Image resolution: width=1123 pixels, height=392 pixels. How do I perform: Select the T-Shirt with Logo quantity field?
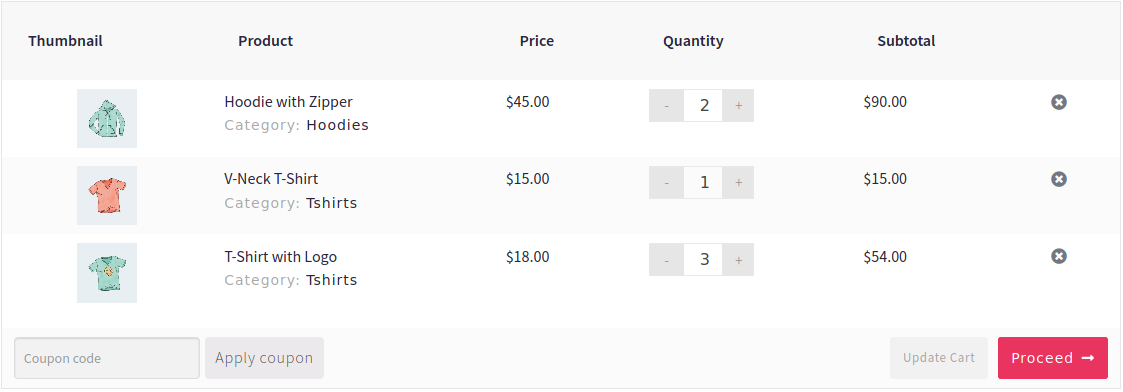point(703,259)
